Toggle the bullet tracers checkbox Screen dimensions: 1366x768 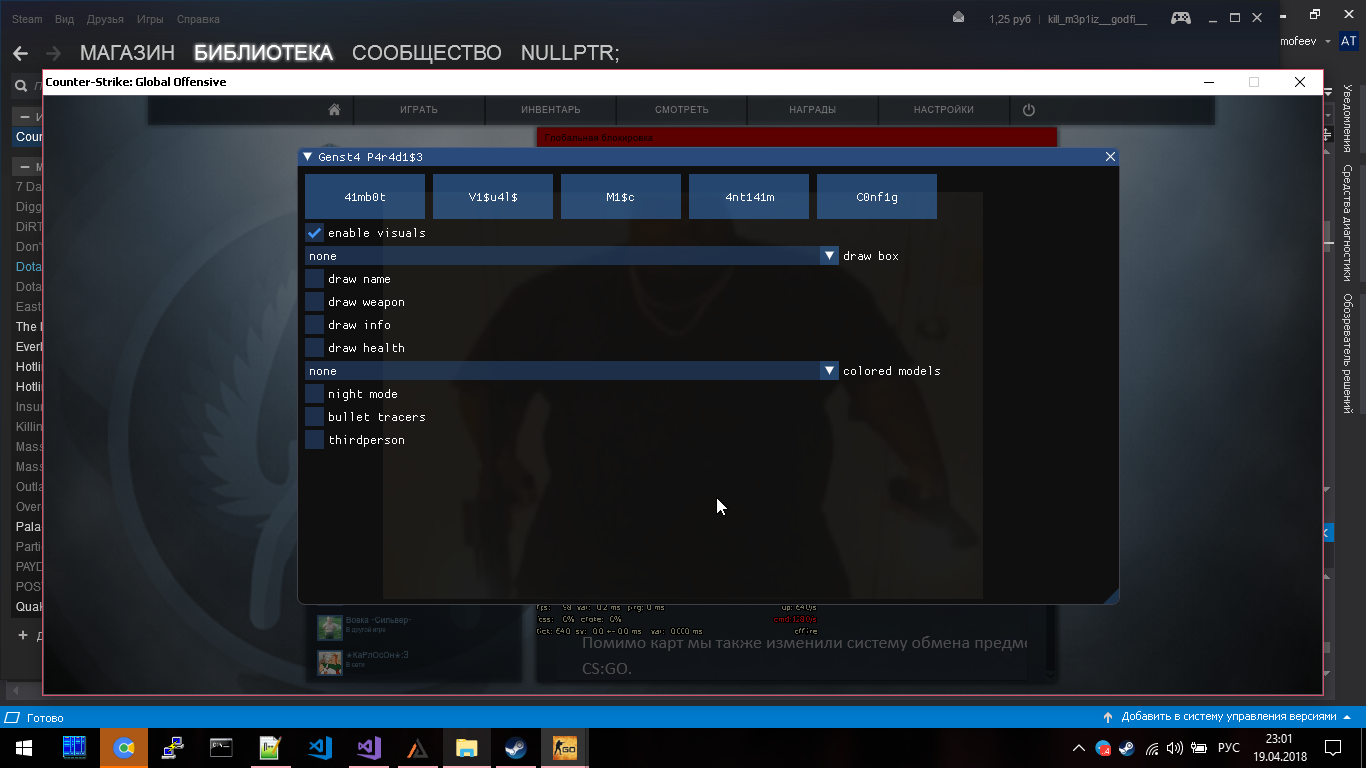point(314,417)
